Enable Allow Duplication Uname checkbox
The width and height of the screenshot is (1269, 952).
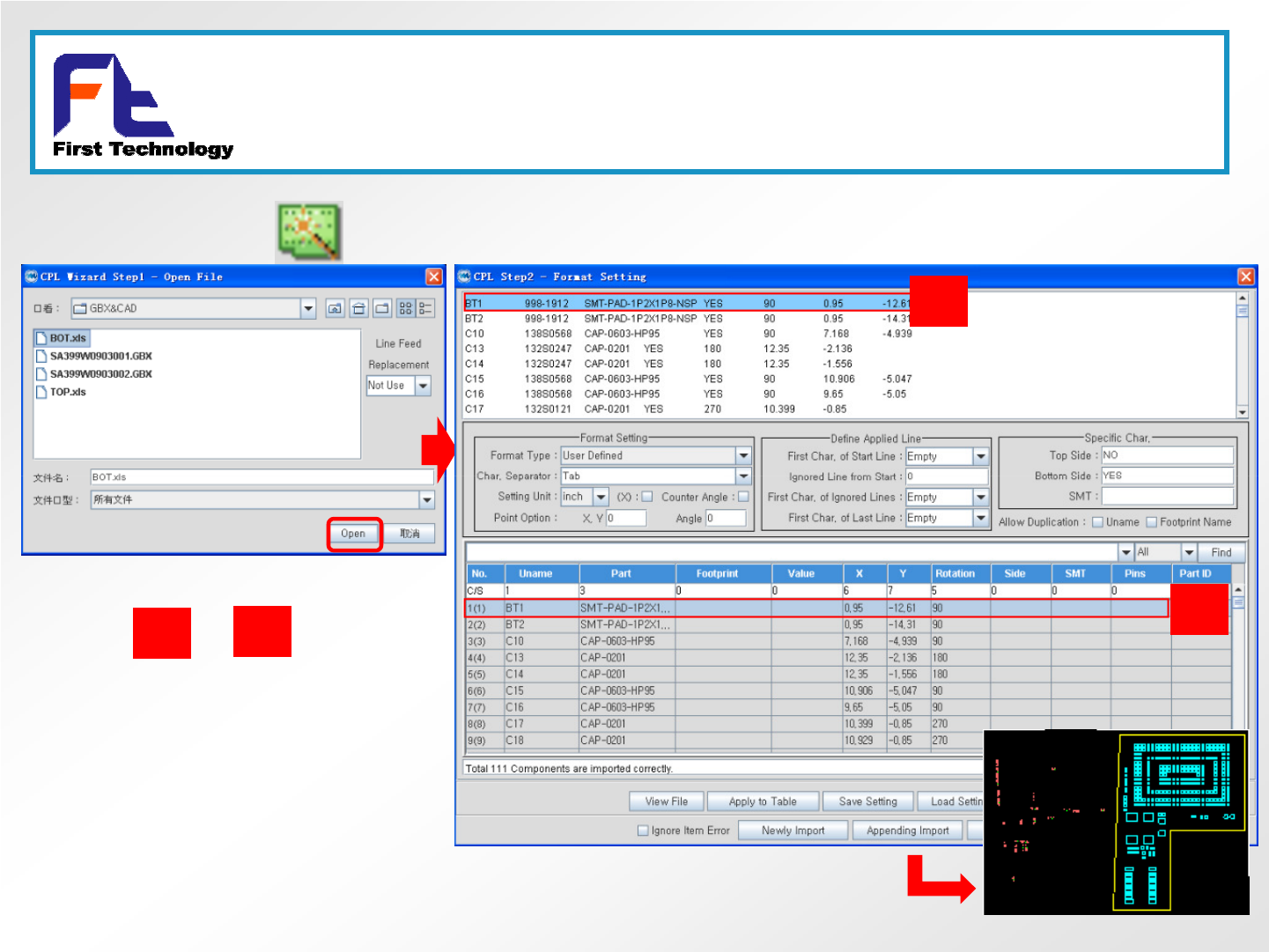pyautogui.click(x=1098, y=522)
